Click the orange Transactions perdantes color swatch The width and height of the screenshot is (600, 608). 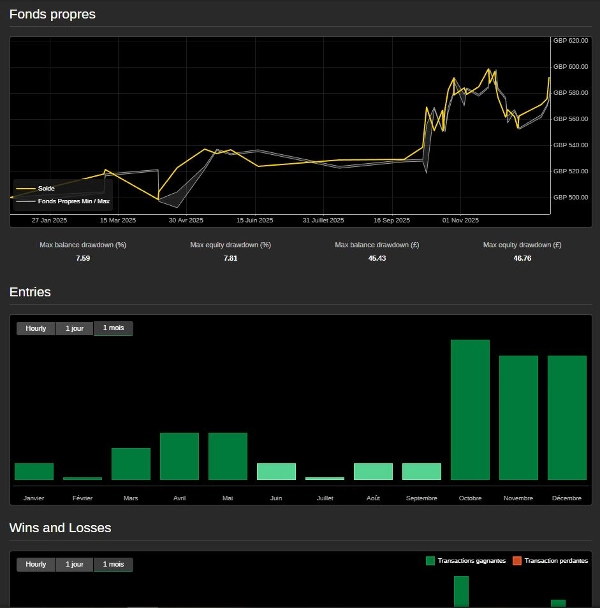point(517,561)
